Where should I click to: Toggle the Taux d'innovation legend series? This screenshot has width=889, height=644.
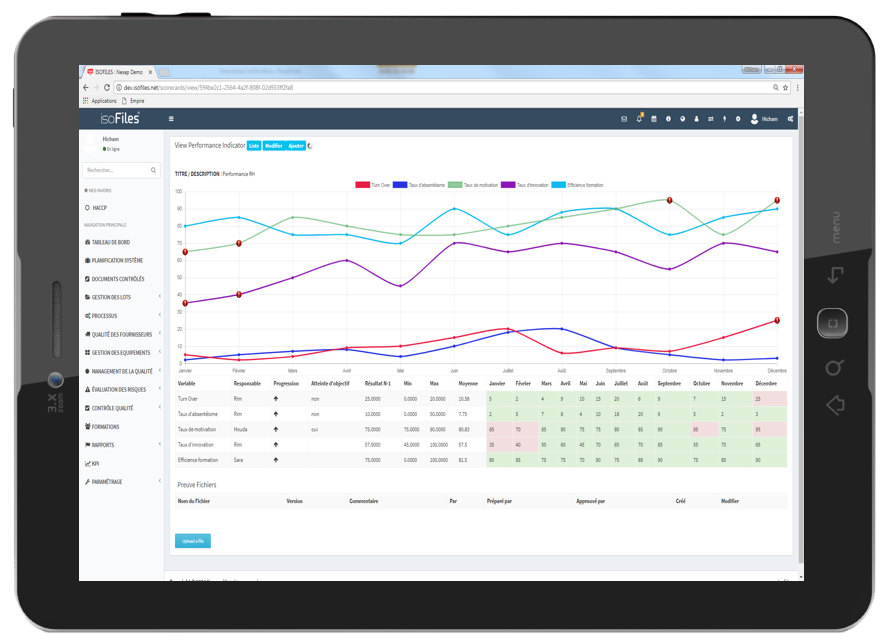[x=525, y=185]
